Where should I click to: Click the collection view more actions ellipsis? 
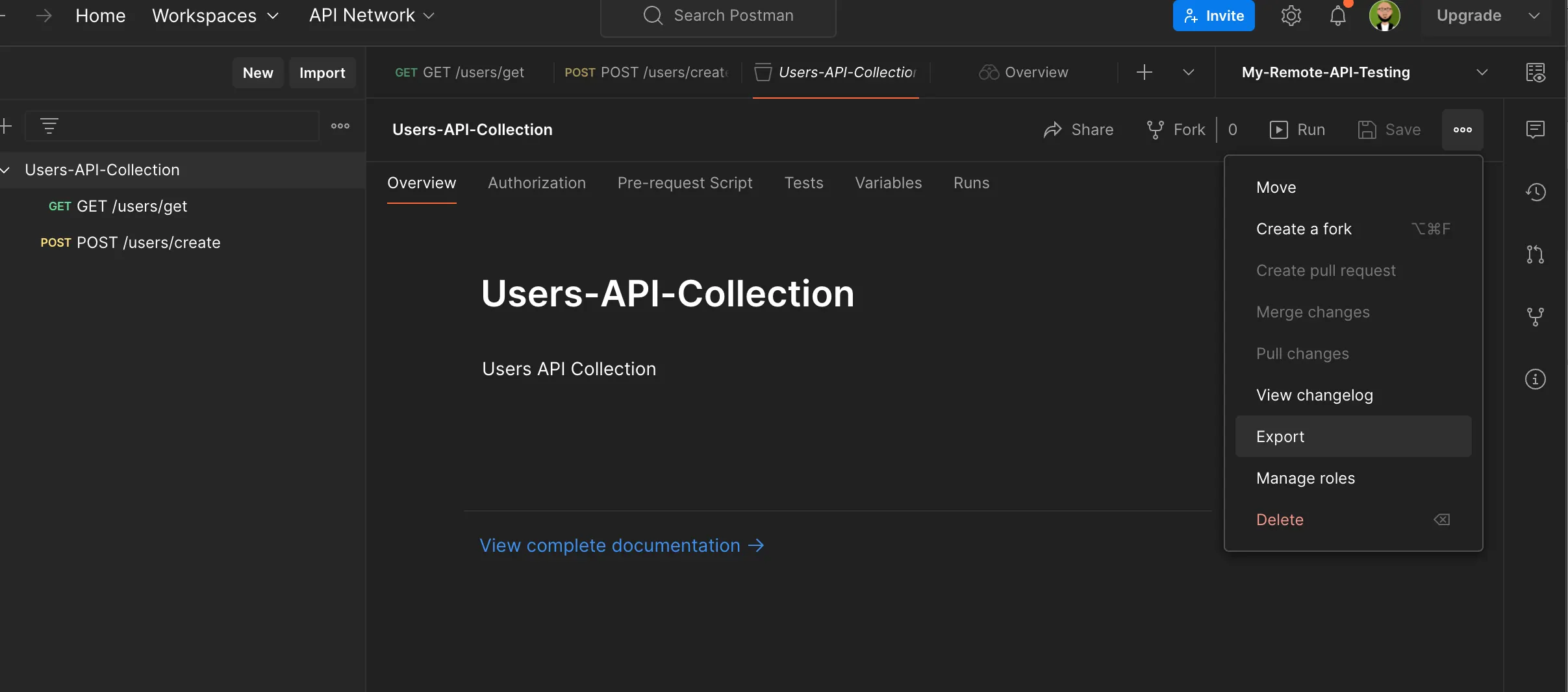[x=1463, y=130]
